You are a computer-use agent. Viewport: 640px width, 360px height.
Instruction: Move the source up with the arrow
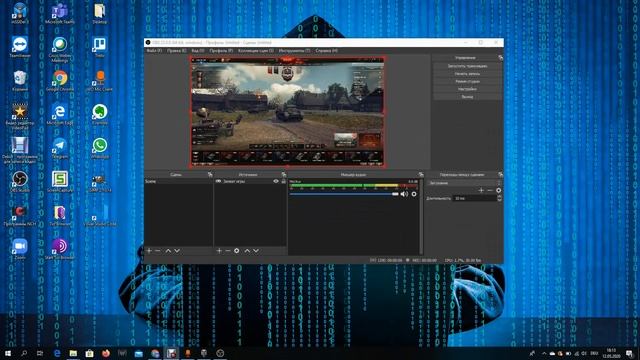coord(247,251)
